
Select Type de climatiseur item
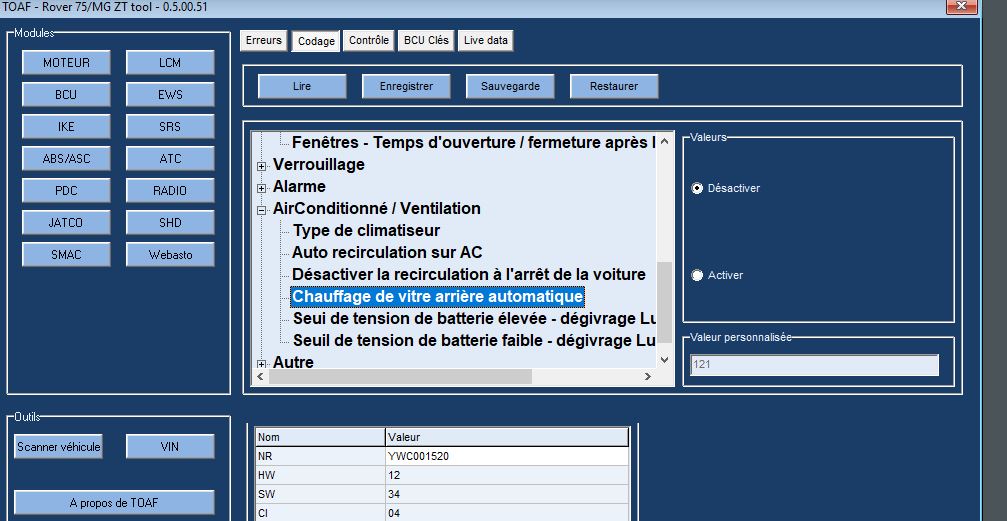point(367,230)
